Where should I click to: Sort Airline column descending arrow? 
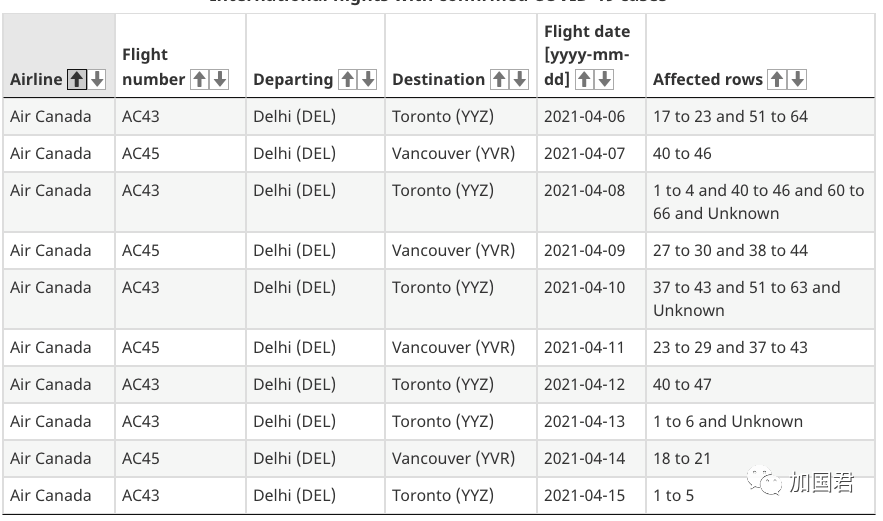tap(97, 79)
